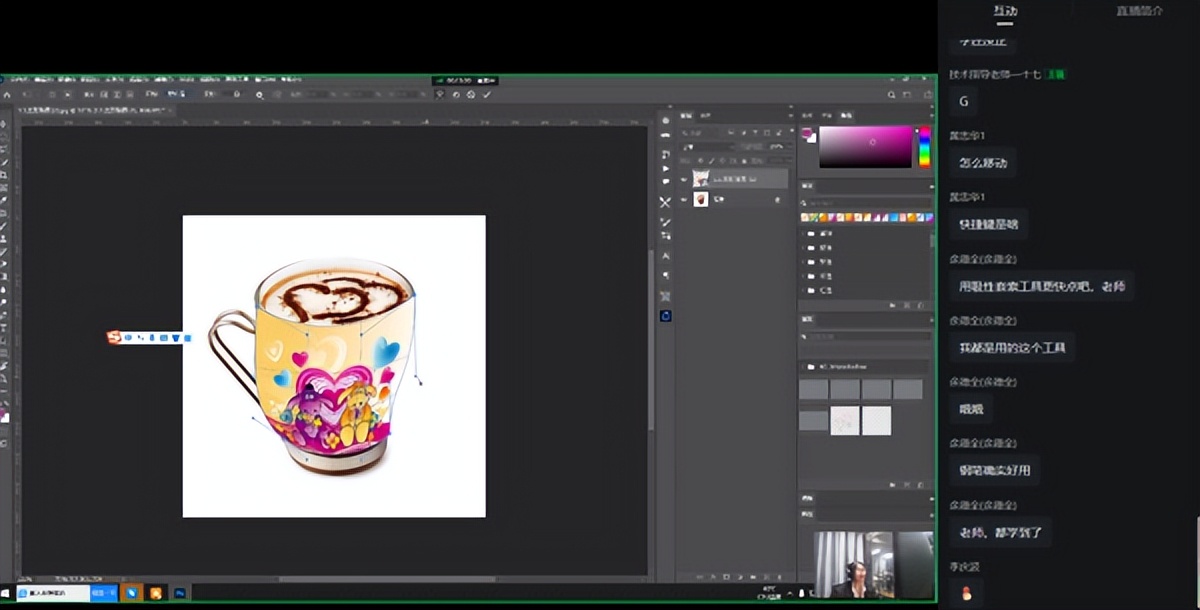Toggle visibility of the bottom cup layer

click(684, 200)
